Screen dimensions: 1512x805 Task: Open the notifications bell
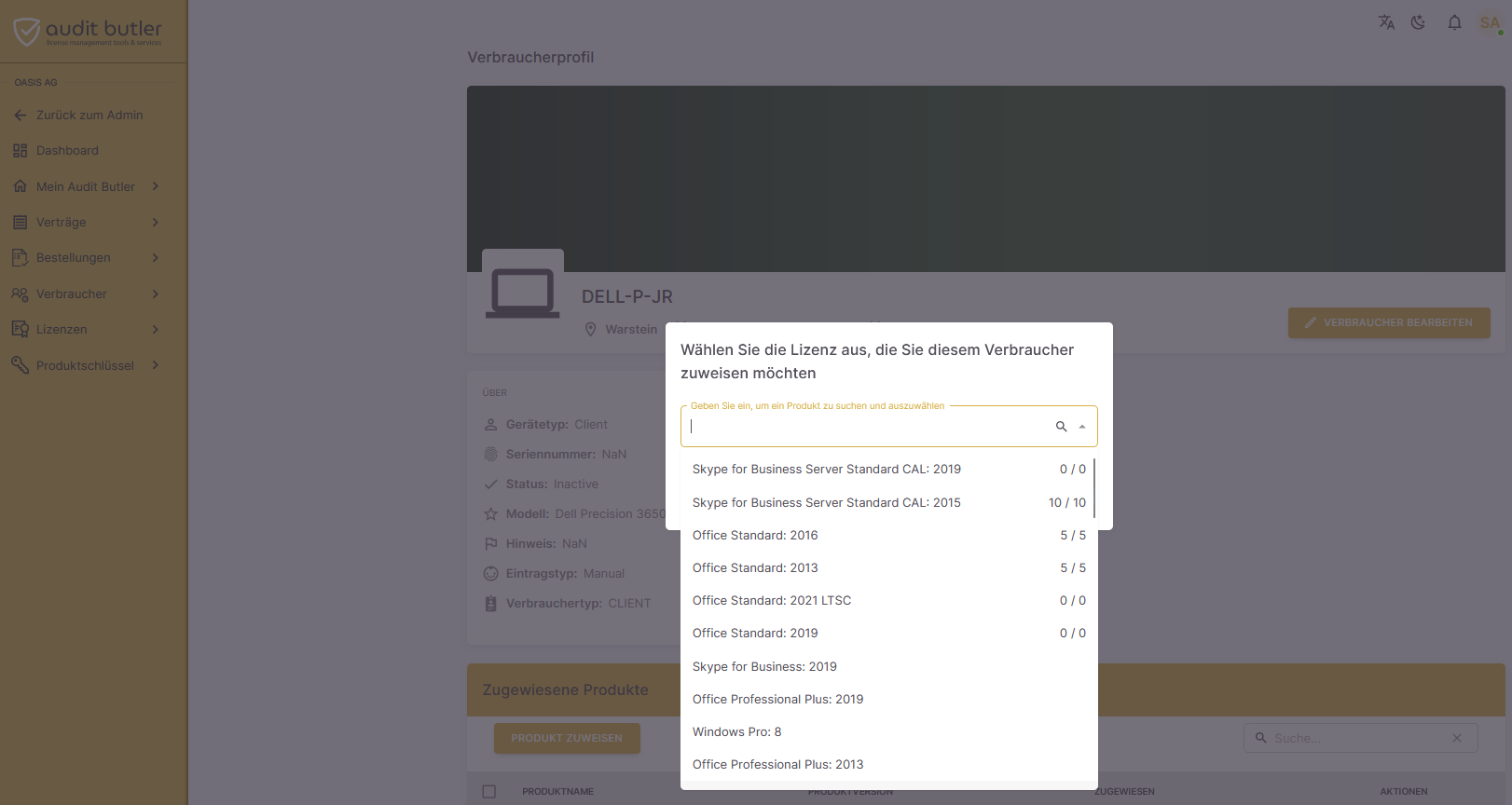point(1454,22)
